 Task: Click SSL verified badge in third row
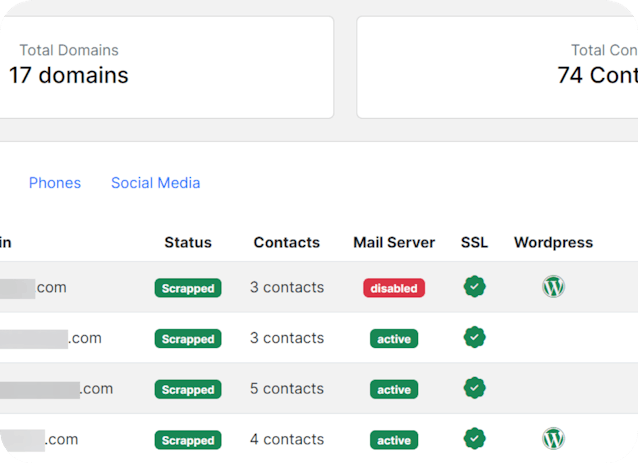point(475,388)
